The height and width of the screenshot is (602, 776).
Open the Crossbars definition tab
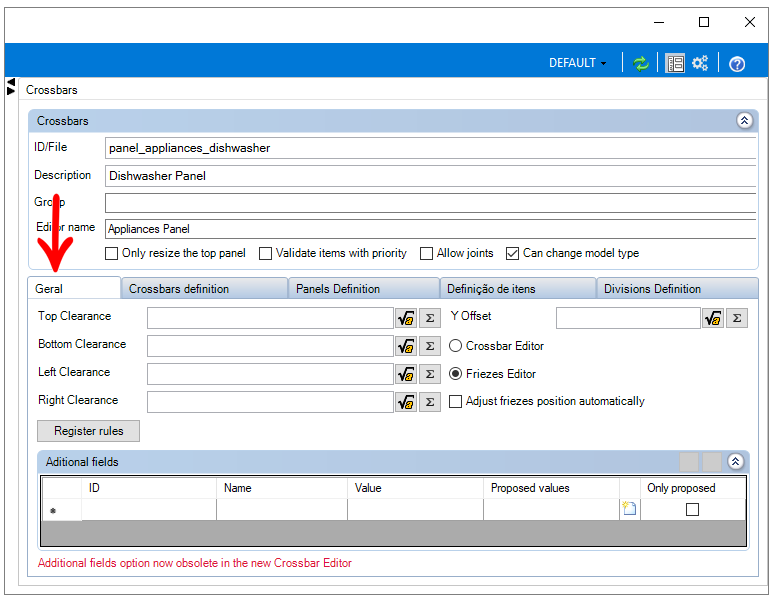[x=204, y=289]
